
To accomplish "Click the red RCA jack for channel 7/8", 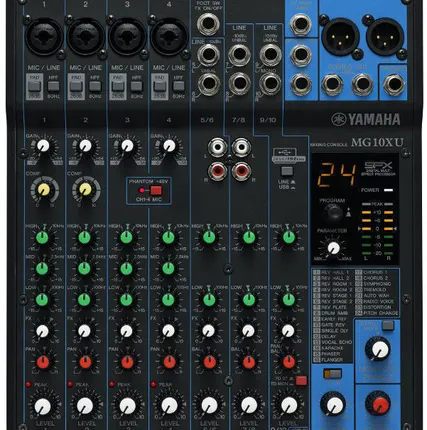I will pyautogui.click(x=241, y=171).
